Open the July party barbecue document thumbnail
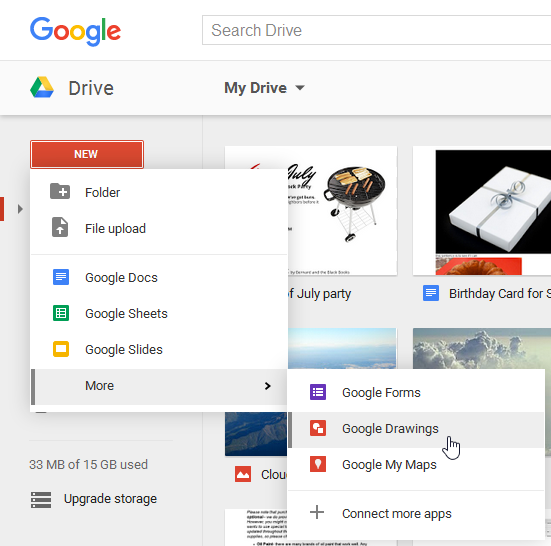Image resolution: width=551 pixels, height=546 pixels. (x=343, y=211)
